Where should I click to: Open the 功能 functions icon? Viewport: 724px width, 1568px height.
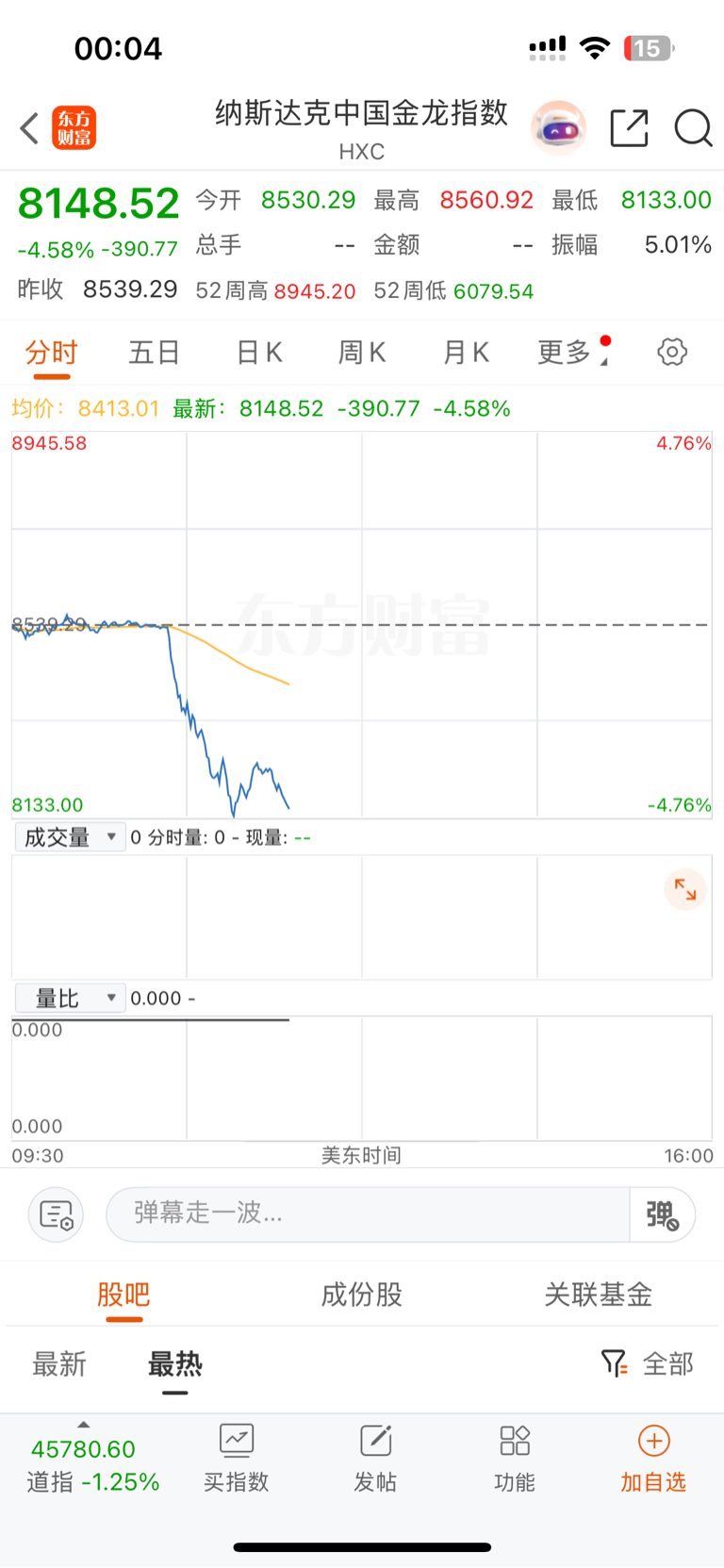(x=515, y=1458)
